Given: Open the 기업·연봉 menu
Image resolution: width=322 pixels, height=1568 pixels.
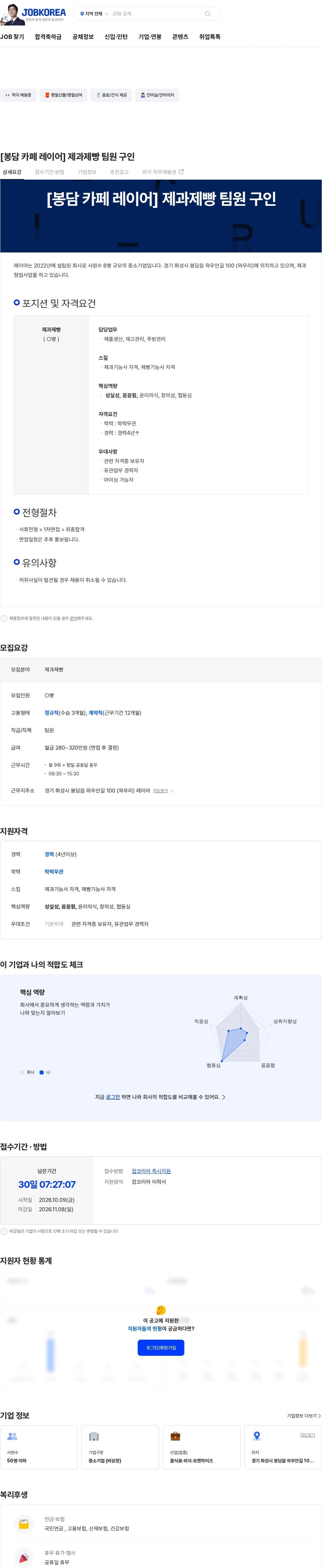Looking at the screenshot, I should click(150, 37).
